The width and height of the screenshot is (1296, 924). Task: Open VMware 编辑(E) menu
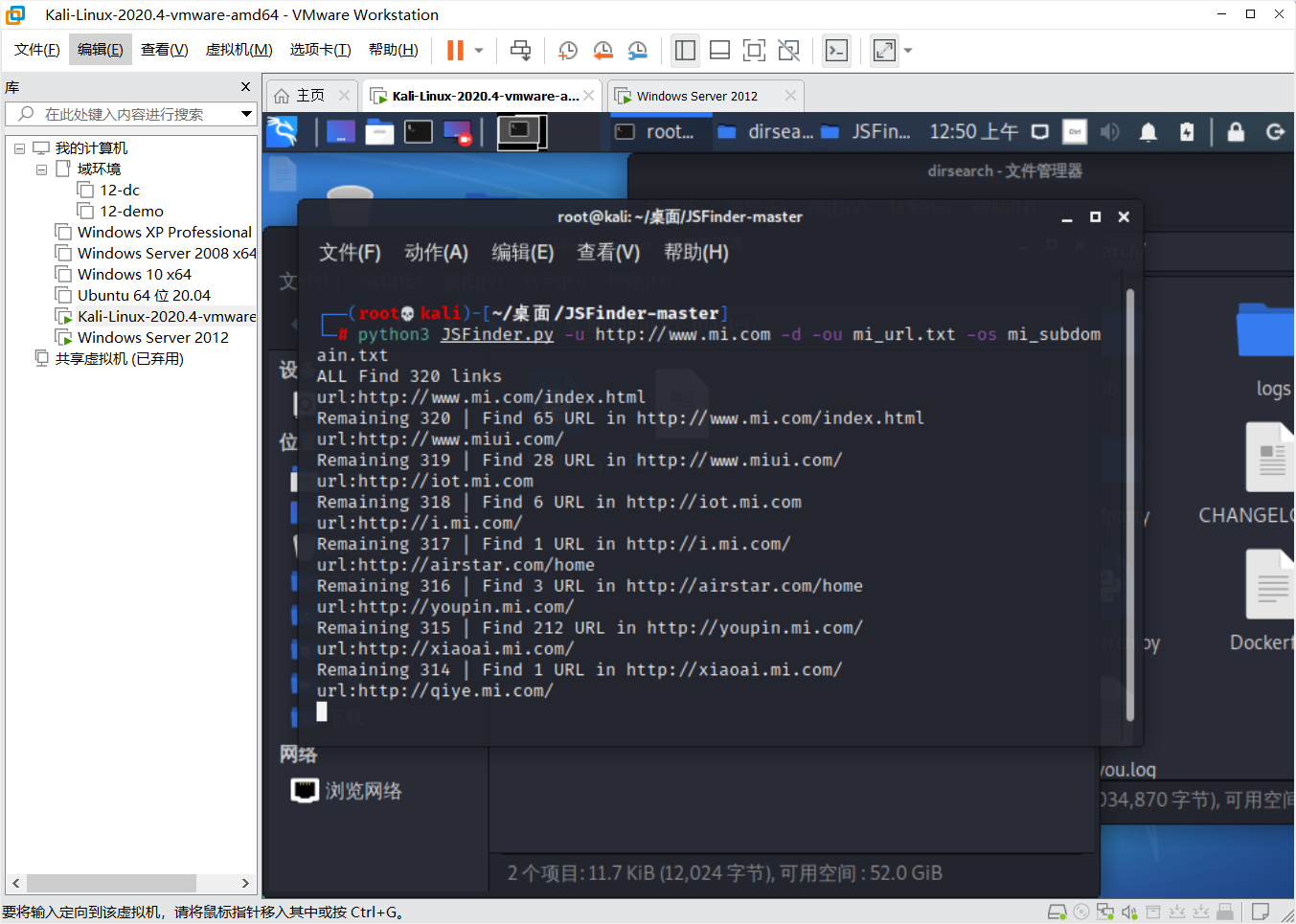[x=100, y=50]
